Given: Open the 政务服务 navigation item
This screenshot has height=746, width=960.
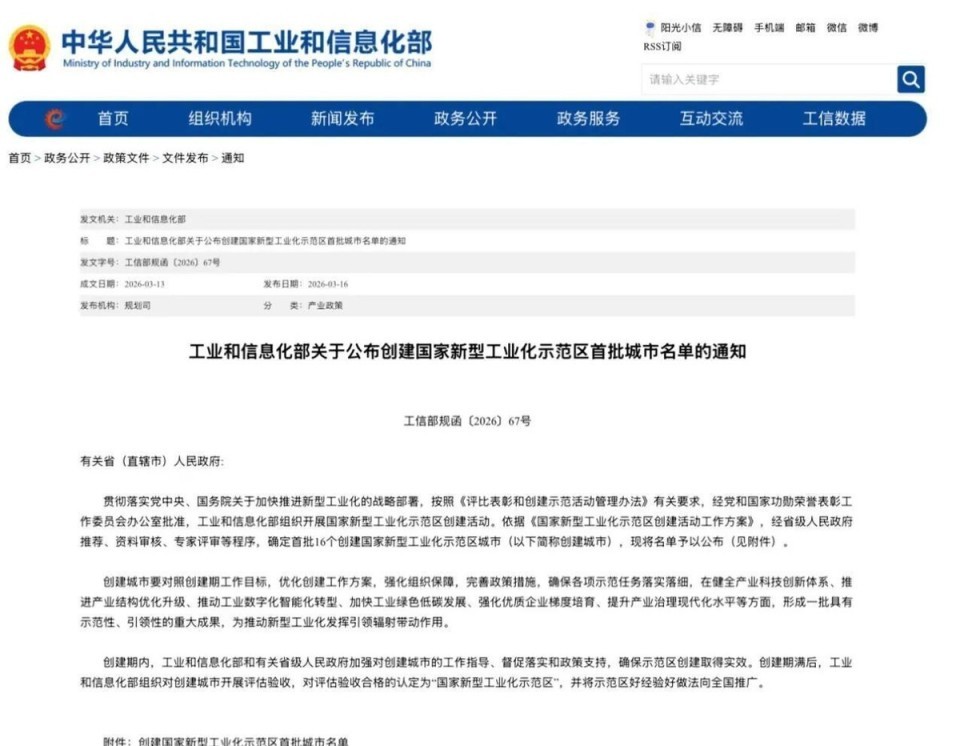Looking at the screenshot, I should click(588, 118).
